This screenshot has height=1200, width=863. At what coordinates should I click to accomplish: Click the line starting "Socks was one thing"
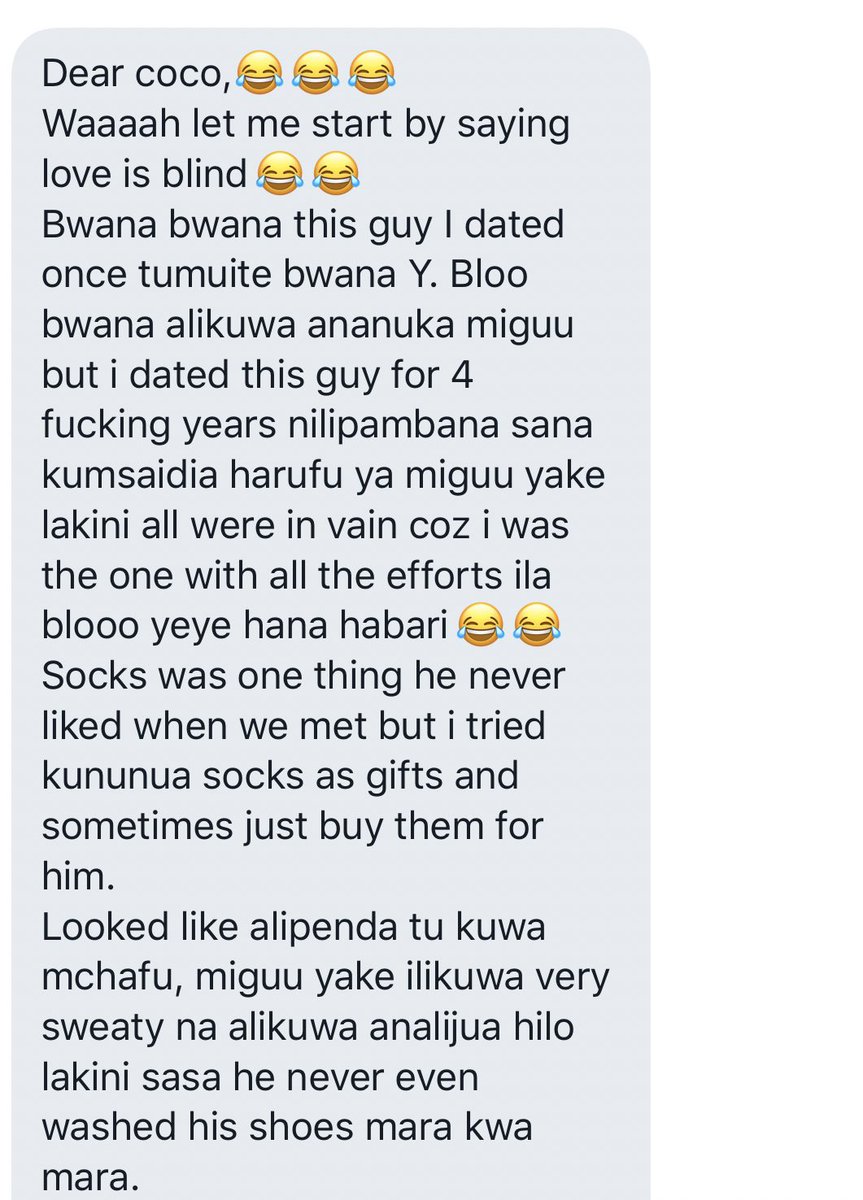point(303,675)
